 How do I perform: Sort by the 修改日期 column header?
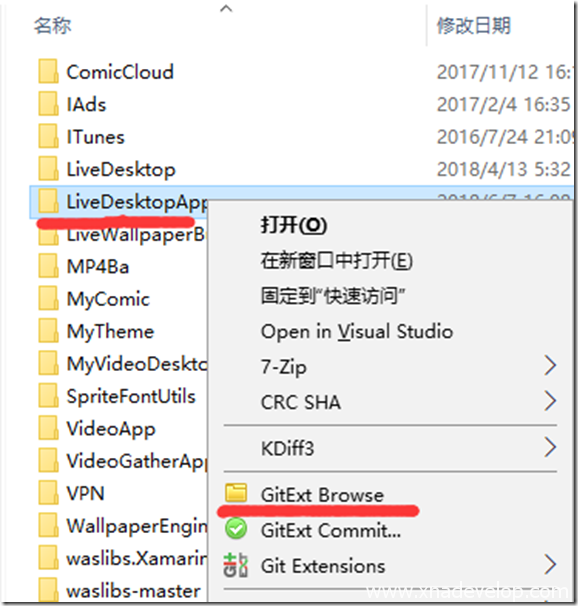[x=474, y=26]
